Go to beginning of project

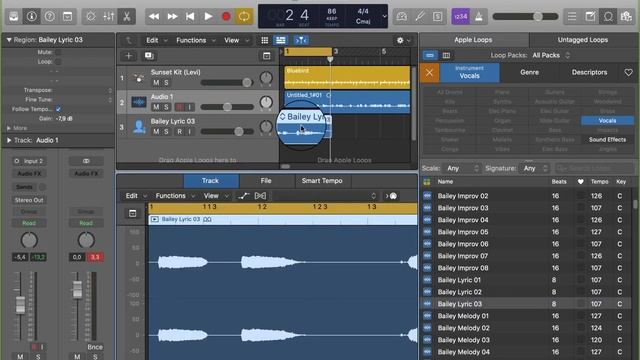(190, 16)
